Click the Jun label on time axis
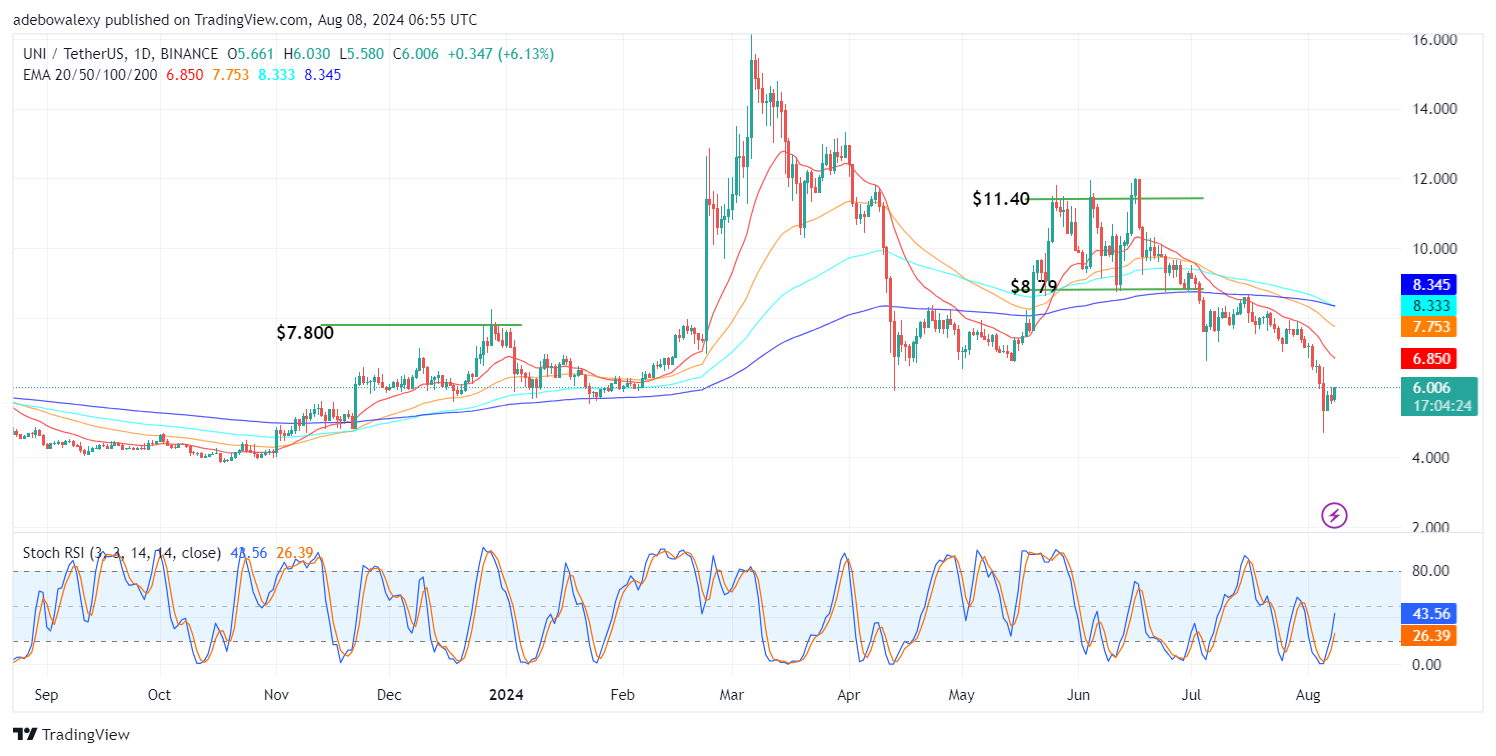Viewport: 1496px width, 756px height. (1078, 693)
